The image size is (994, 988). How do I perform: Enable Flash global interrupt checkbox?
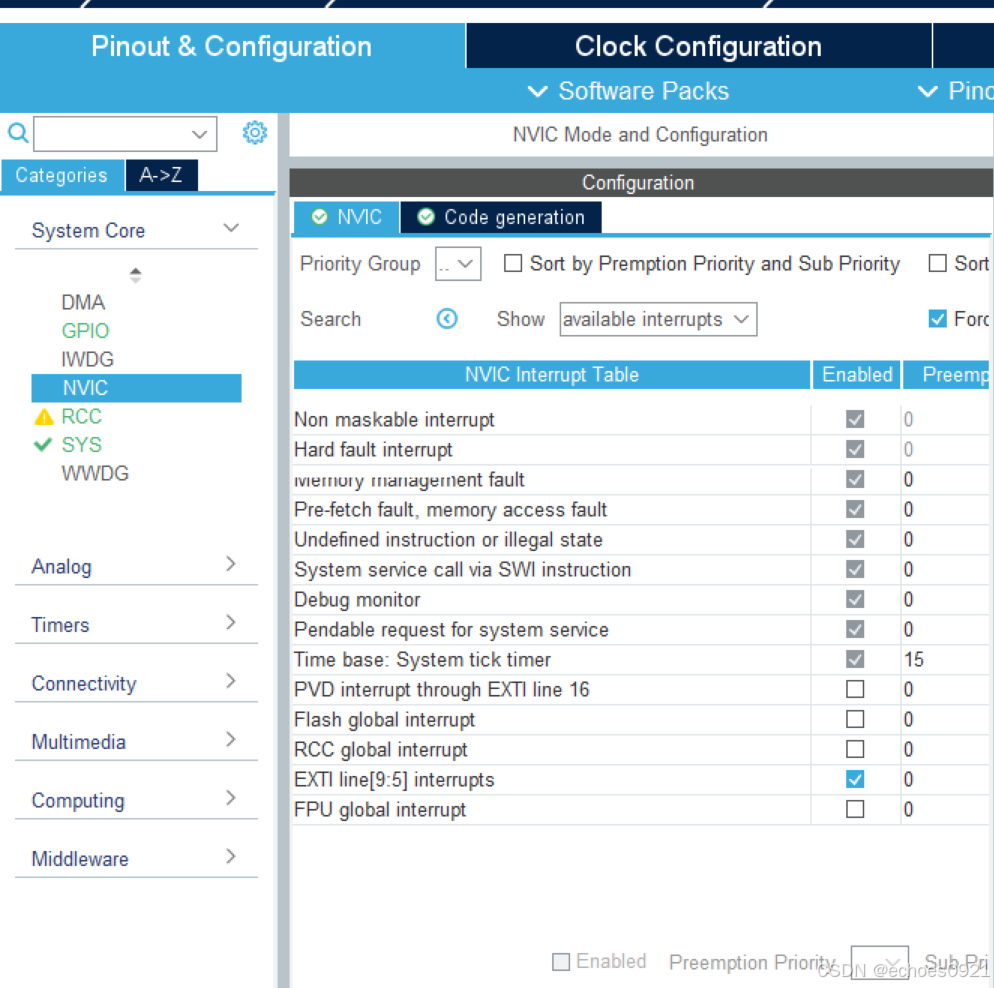(x=855, y=719)
